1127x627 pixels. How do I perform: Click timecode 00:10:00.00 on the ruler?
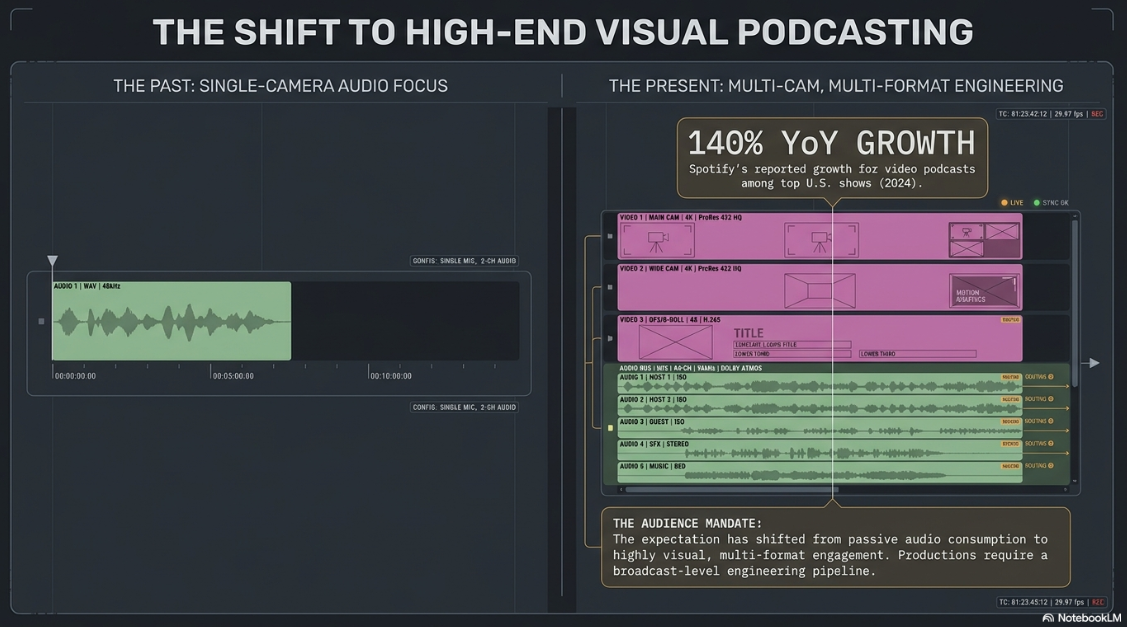[x=391, y=376]
